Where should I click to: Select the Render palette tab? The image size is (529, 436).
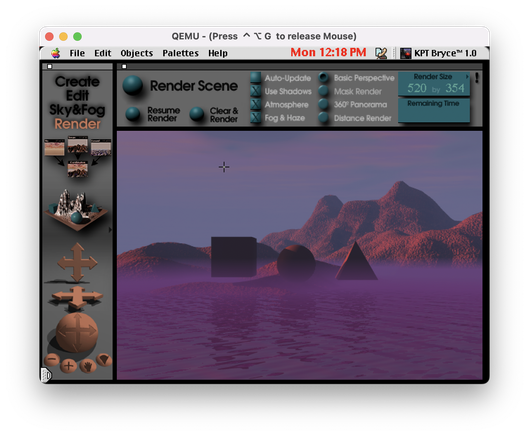point(77,124)
